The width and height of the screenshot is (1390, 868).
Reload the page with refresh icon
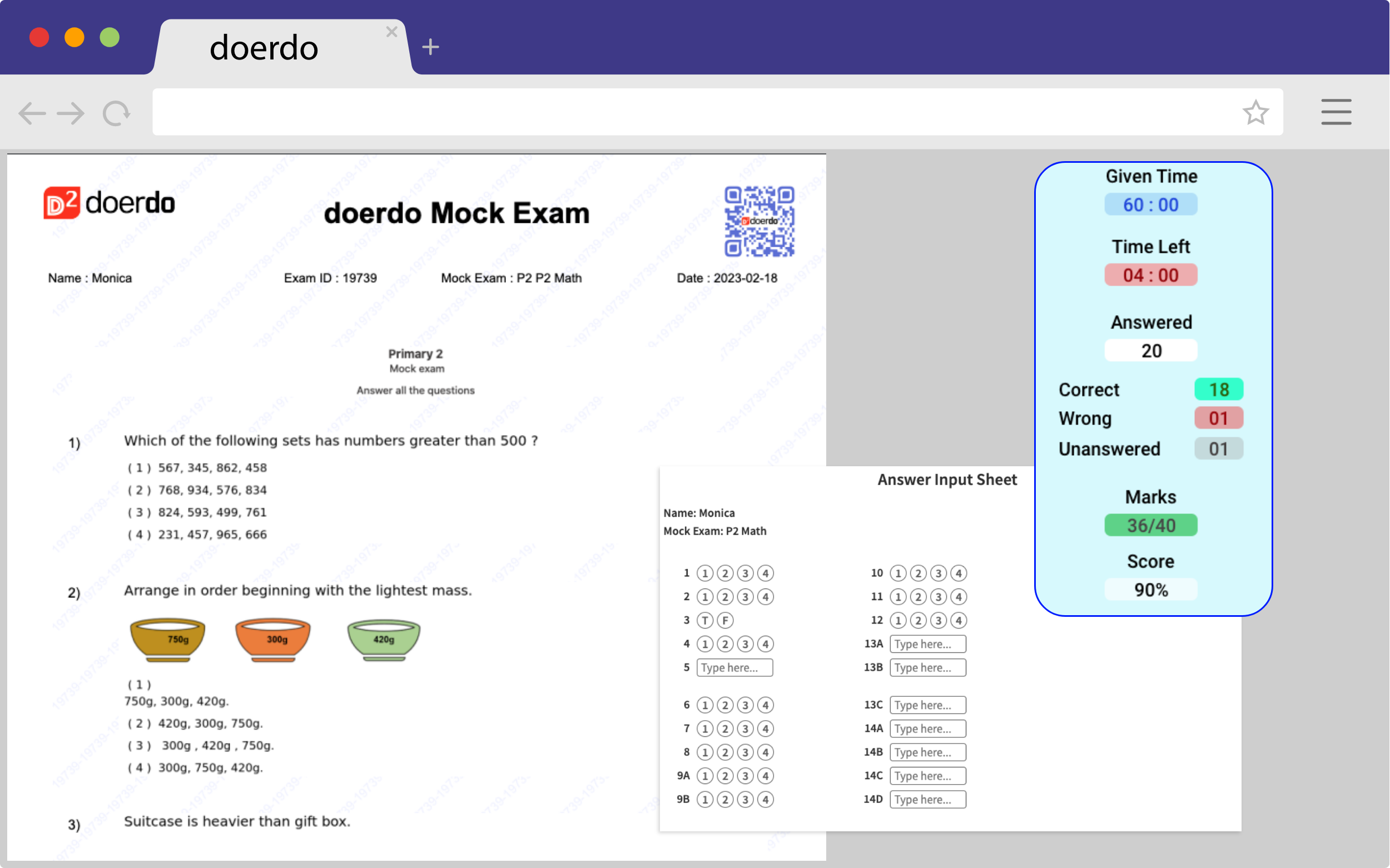point(116,113)
